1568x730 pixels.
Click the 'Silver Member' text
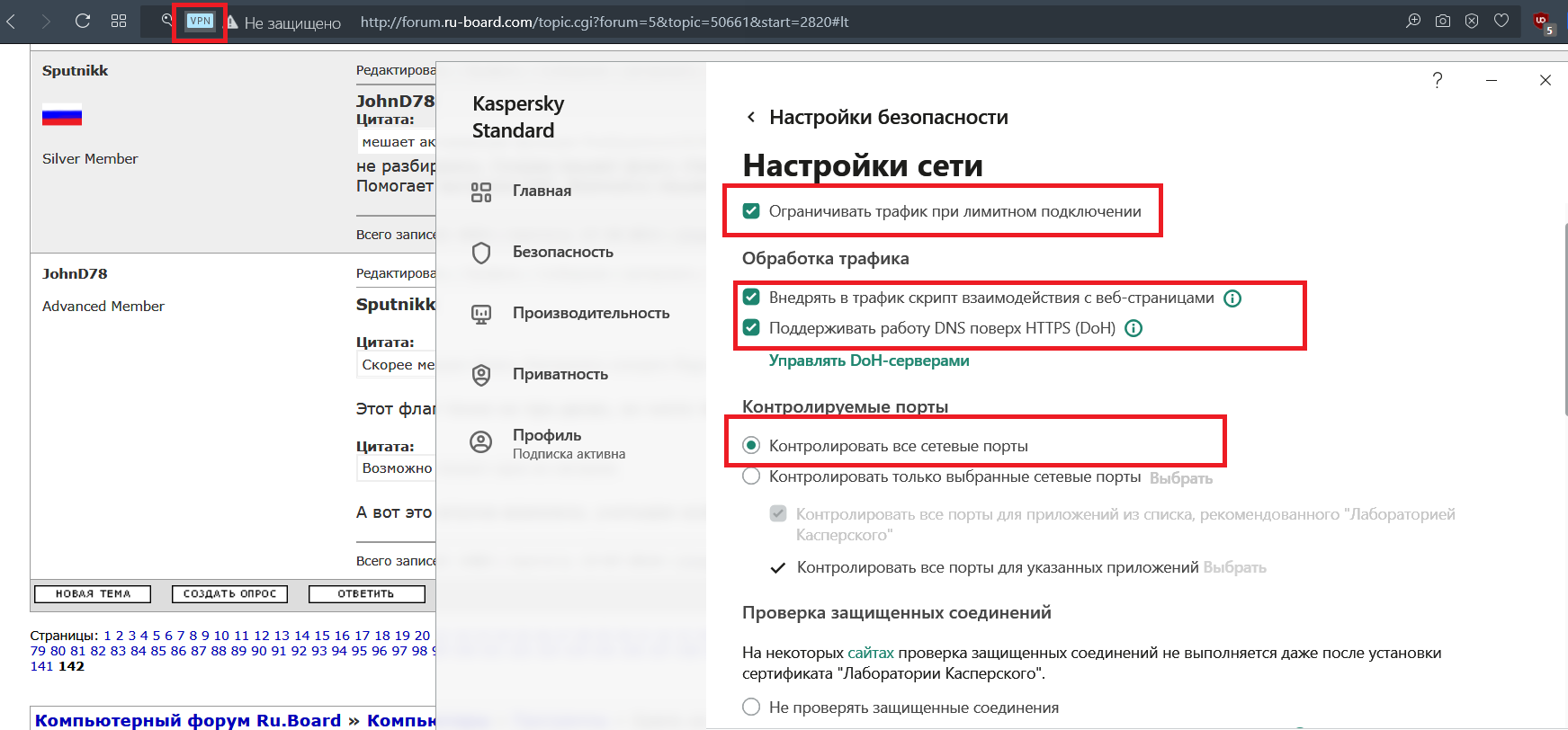[x=90, y=158]
